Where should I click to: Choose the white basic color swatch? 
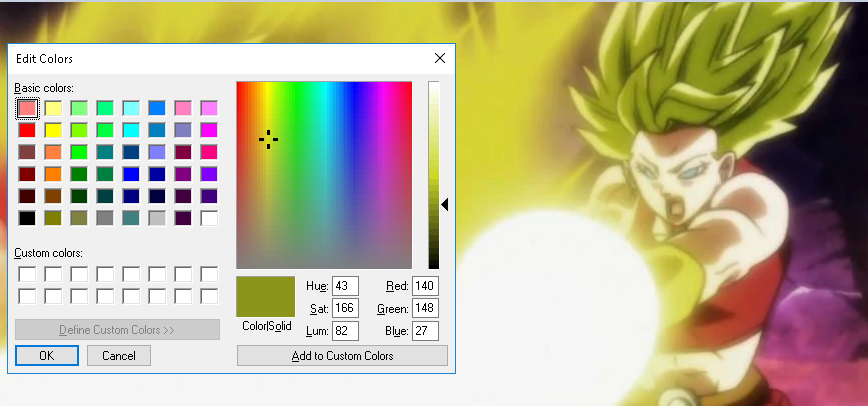click(209, 218)
